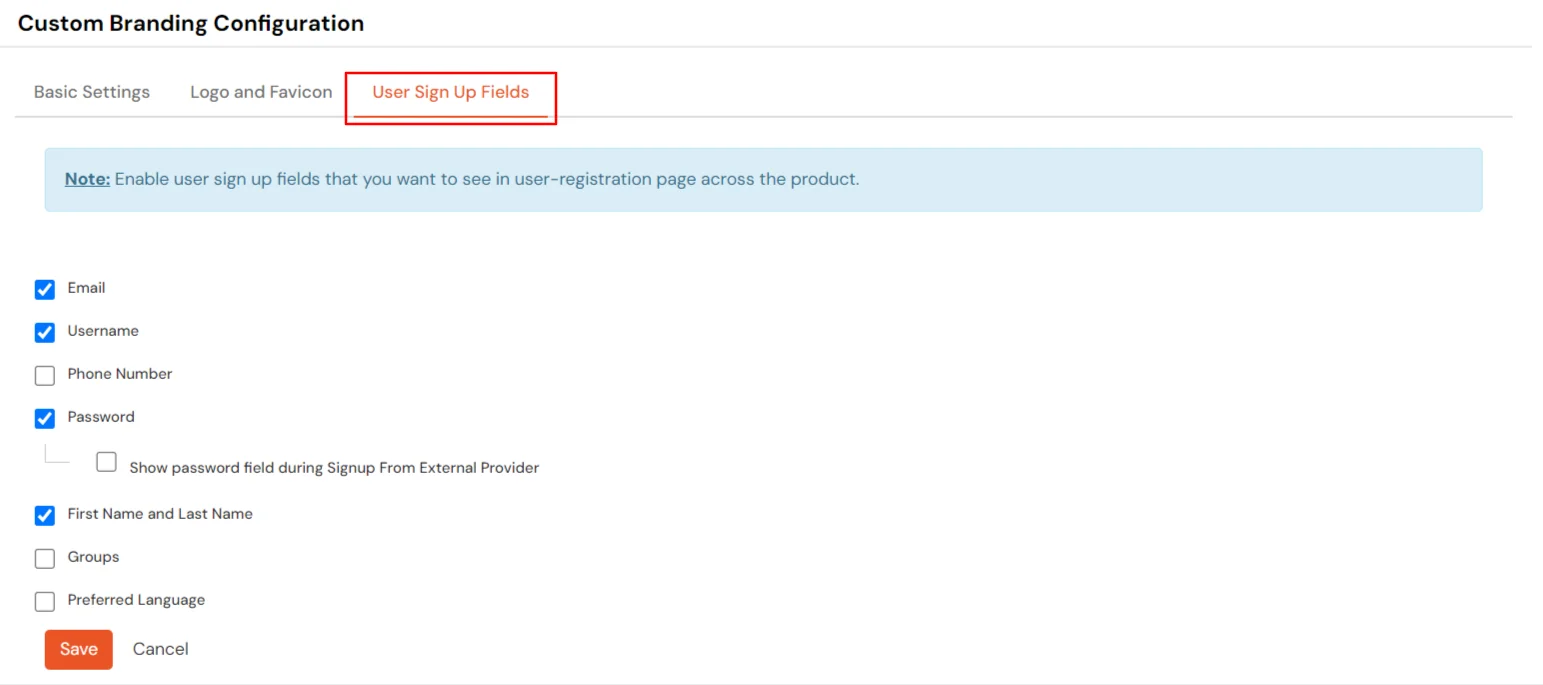Disable the Password checkbox

pos(44,418)
